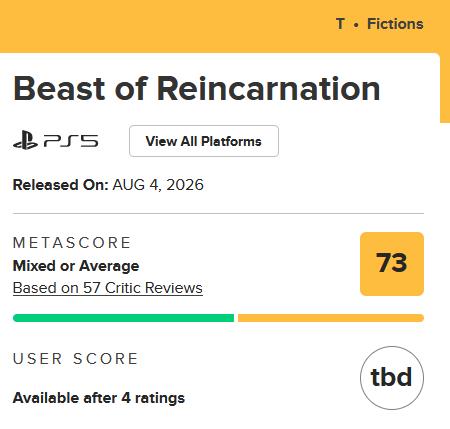The height and width of the screenshot is (429, 450).
Task: Open the Based on 57 Critic Reviews link
Action: (108, 288)
